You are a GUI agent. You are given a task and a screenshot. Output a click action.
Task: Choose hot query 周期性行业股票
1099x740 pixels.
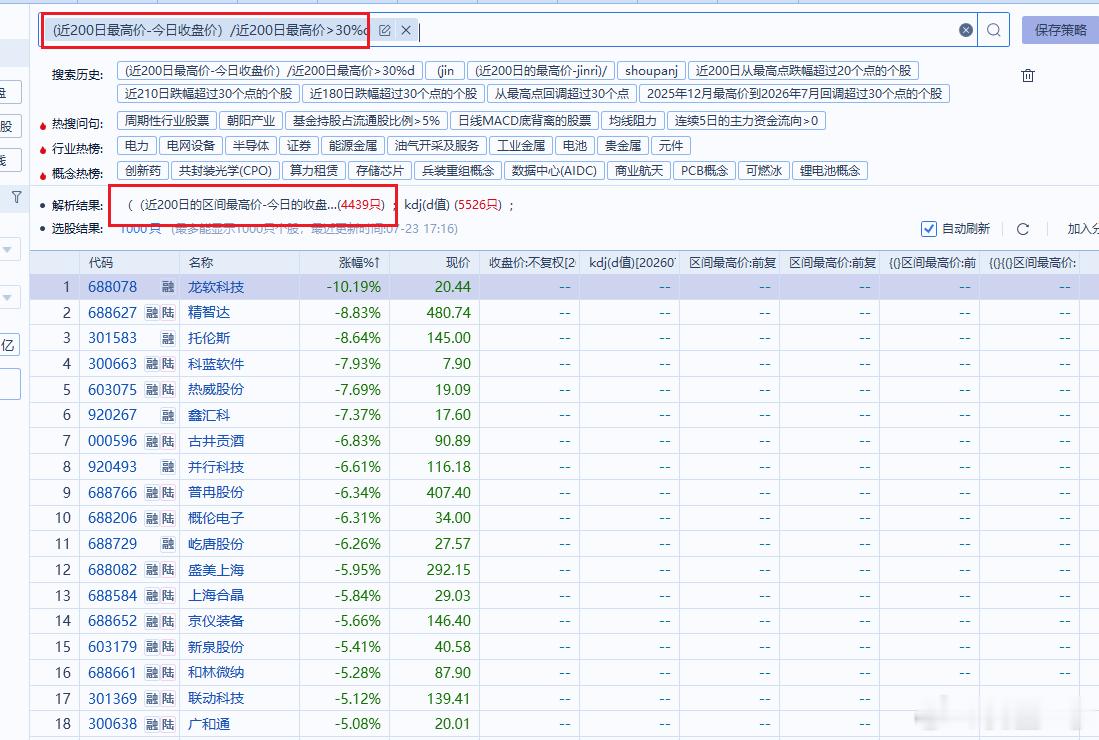coord(167,121)
